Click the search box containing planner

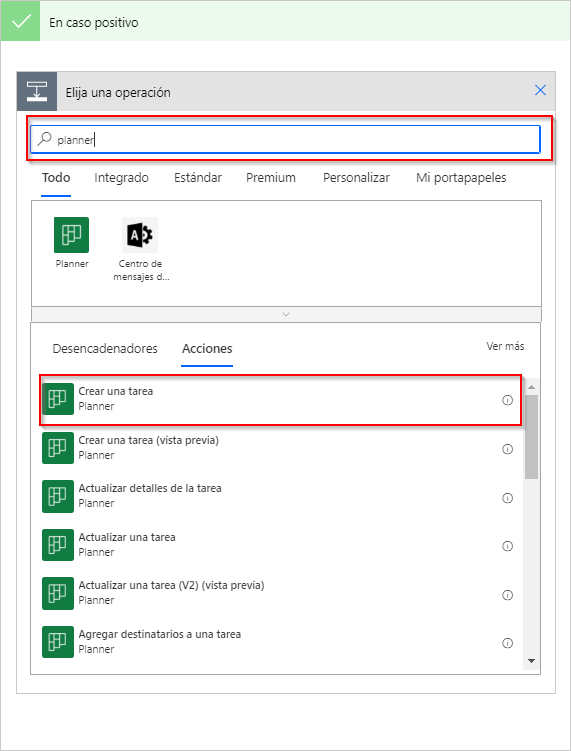[286, 139]
